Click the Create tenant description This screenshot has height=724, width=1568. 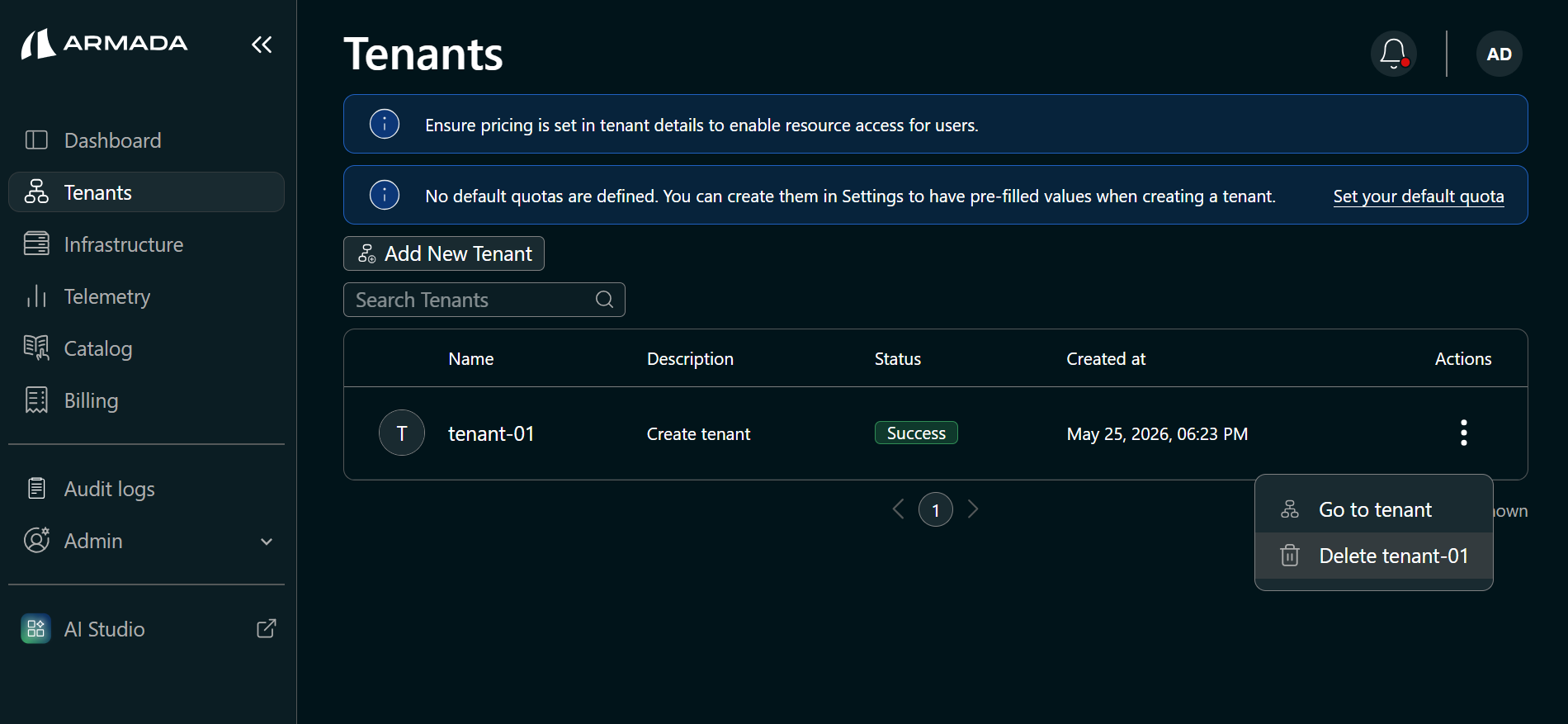pyautogui.click(x=698, y=434)
